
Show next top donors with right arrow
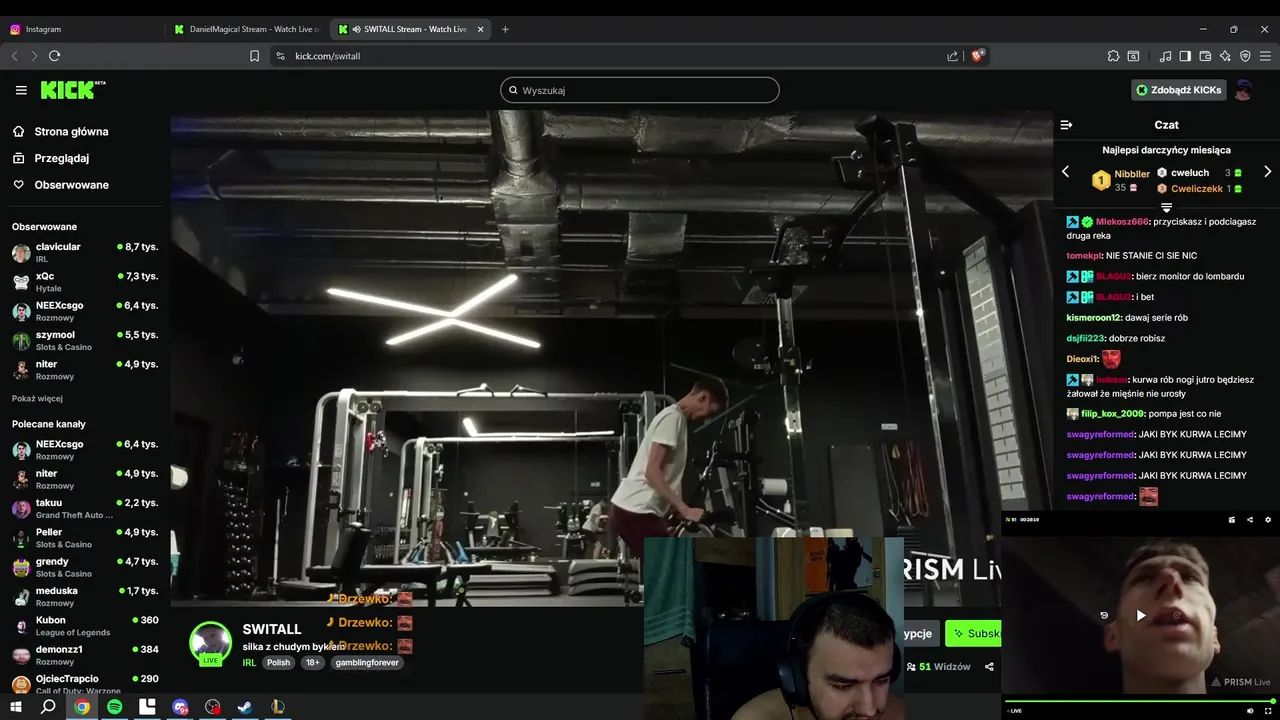pos(1268,172)
